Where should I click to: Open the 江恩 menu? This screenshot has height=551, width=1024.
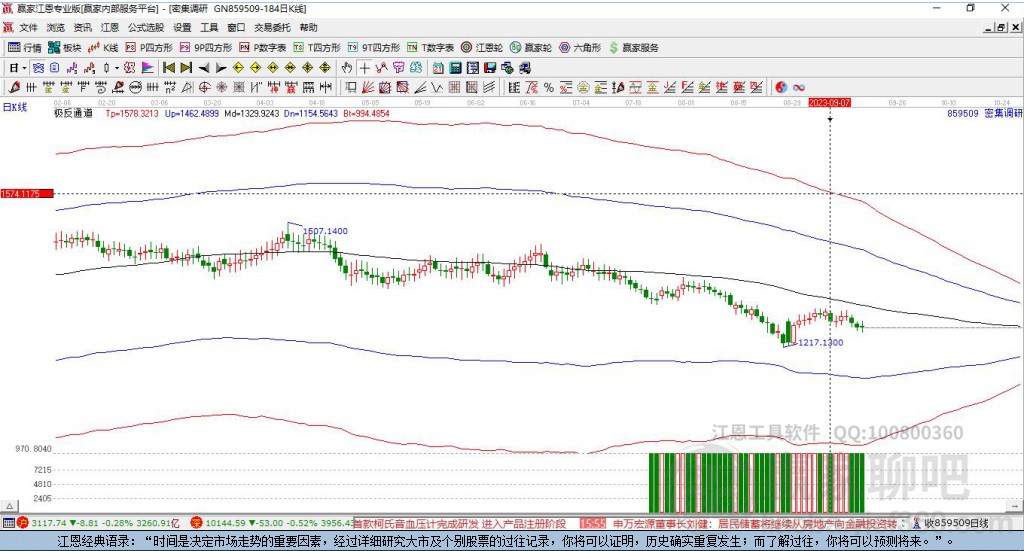click(x=110, y=28)
